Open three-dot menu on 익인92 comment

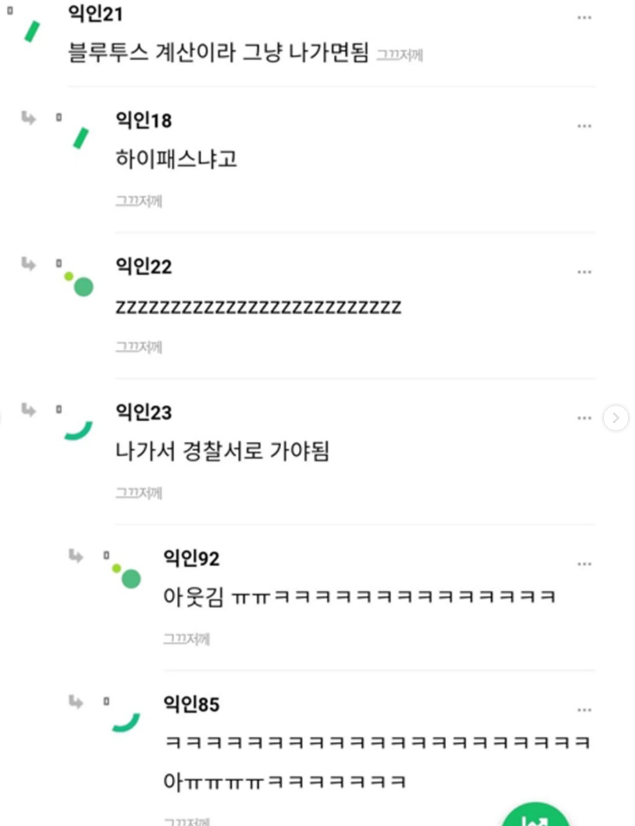pos(584,564)
